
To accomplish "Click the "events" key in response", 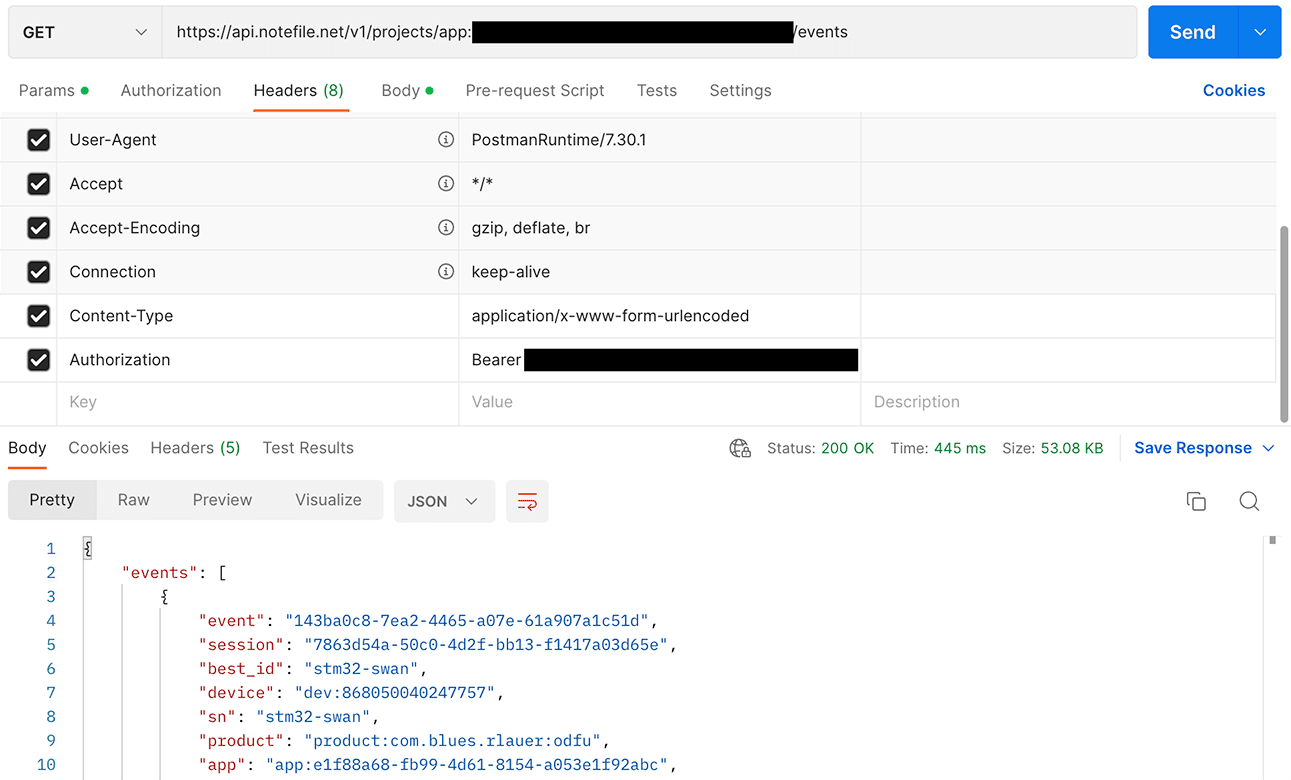I will [160, 573].
